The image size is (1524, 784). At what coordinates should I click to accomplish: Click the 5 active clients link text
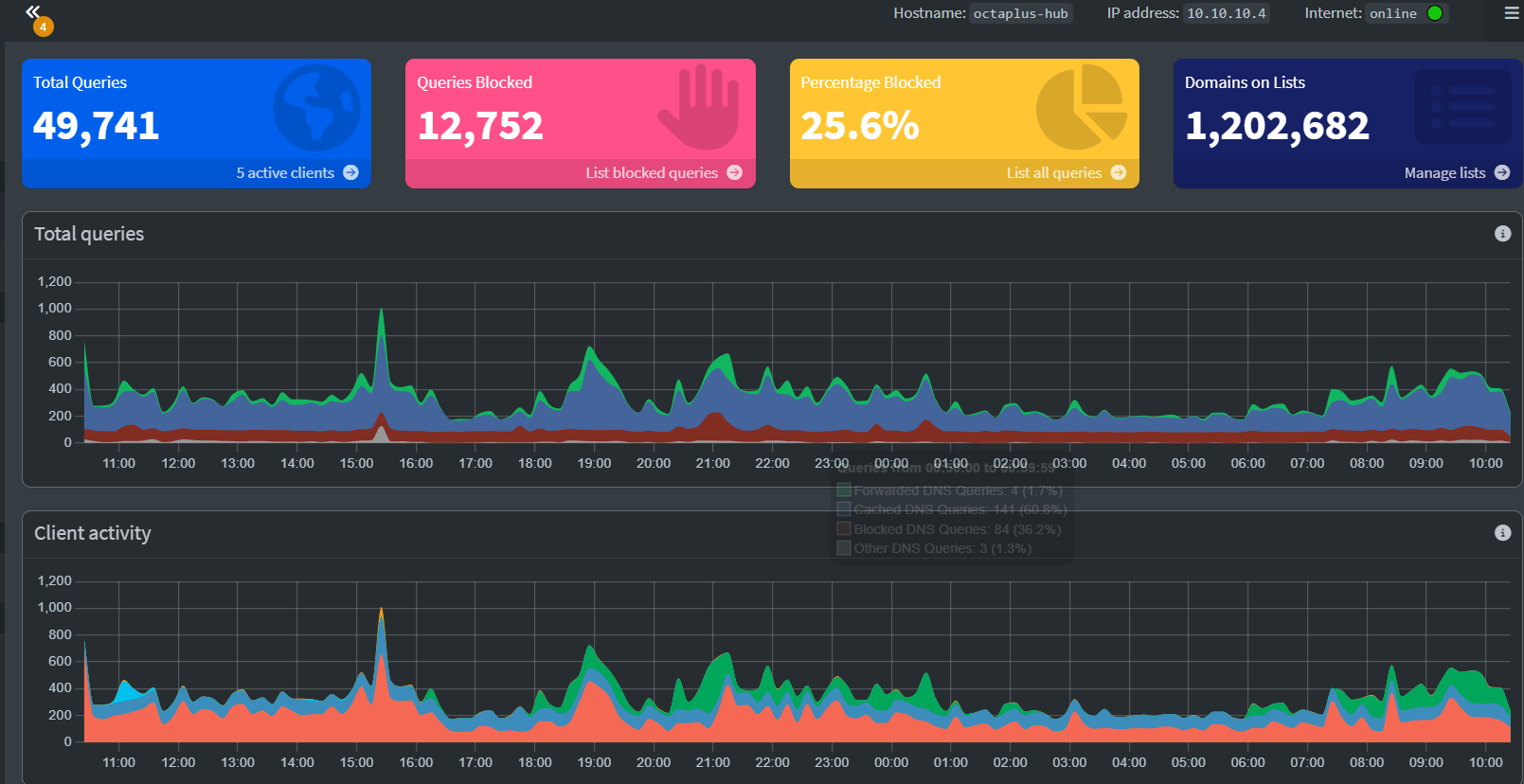pyautogui.click(x=285, y=172)
